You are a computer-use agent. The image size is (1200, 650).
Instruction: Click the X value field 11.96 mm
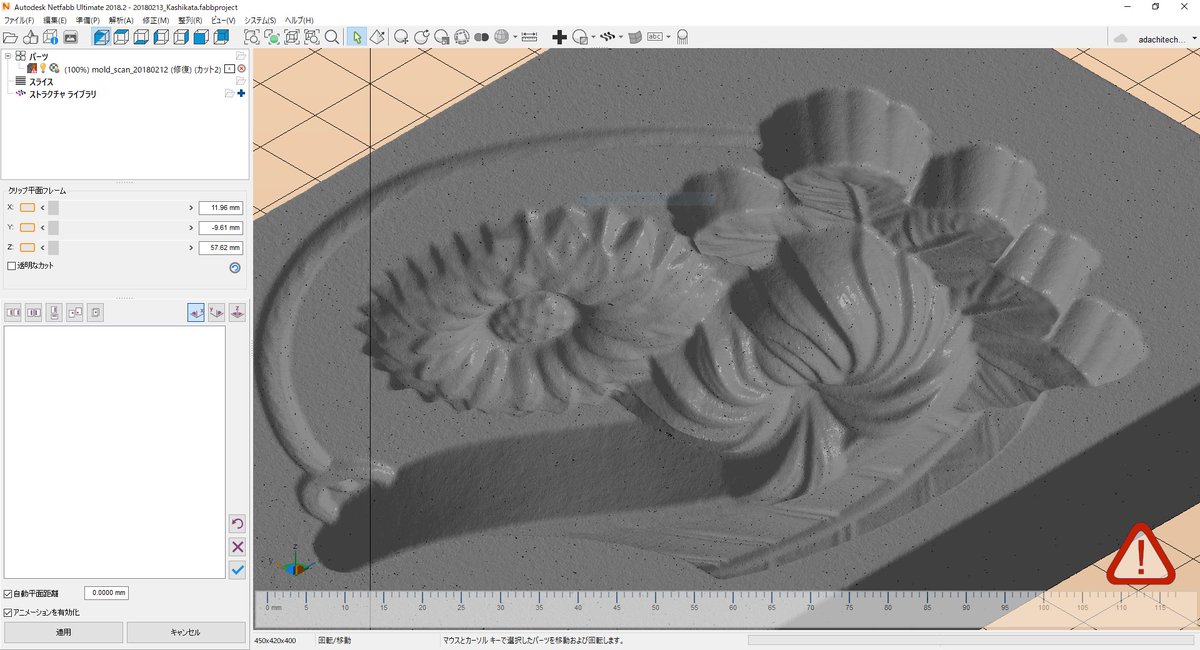point(221,208)
